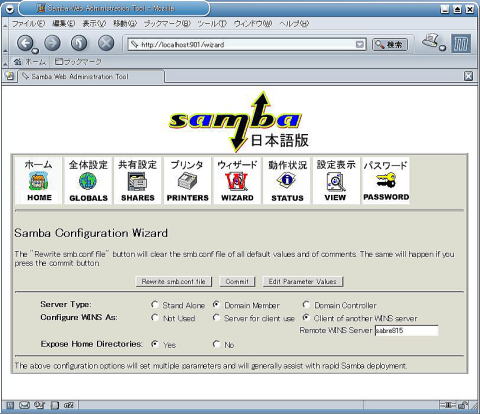This screenshot has width=480, height=414.
Task: Open the PRINTERS printer icon
Action: click(x=187, y=182)
